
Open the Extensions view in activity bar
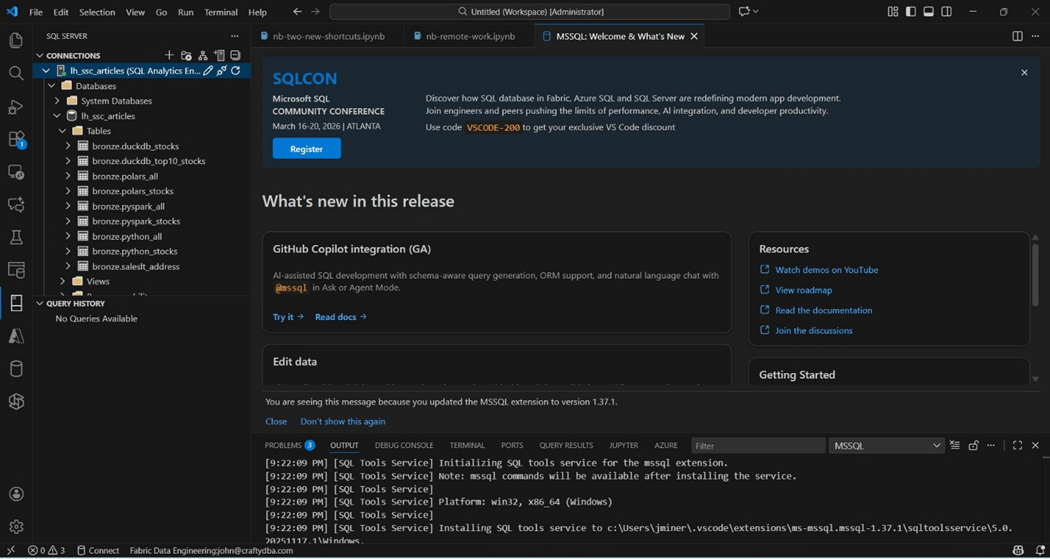point(16,140)
